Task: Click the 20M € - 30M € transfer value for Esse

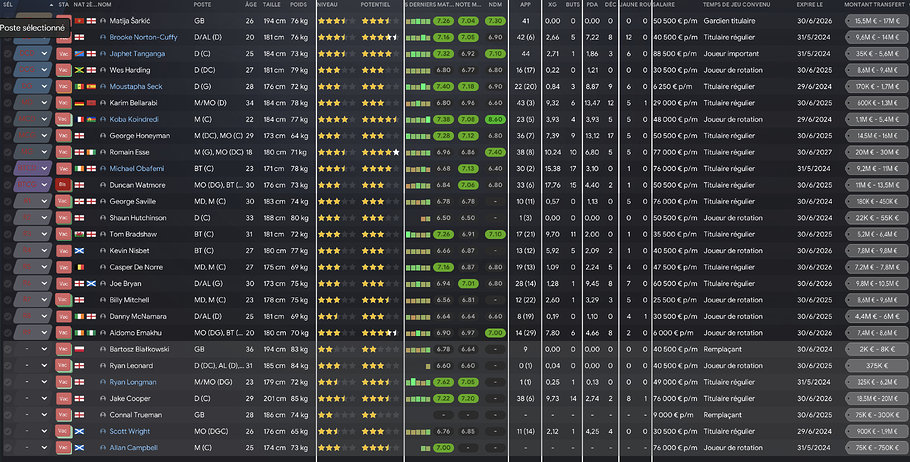Action: coord(876,152)
